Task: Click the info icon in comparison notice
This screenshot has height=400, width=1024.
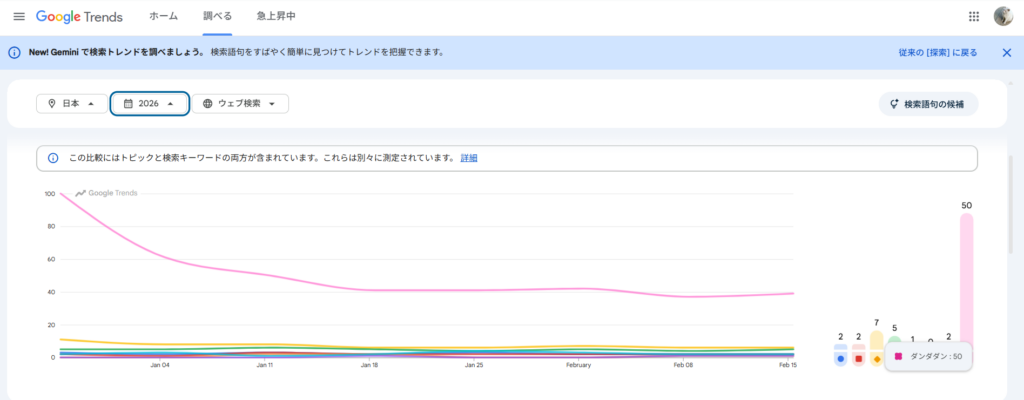Action: (x=53, y=158)
